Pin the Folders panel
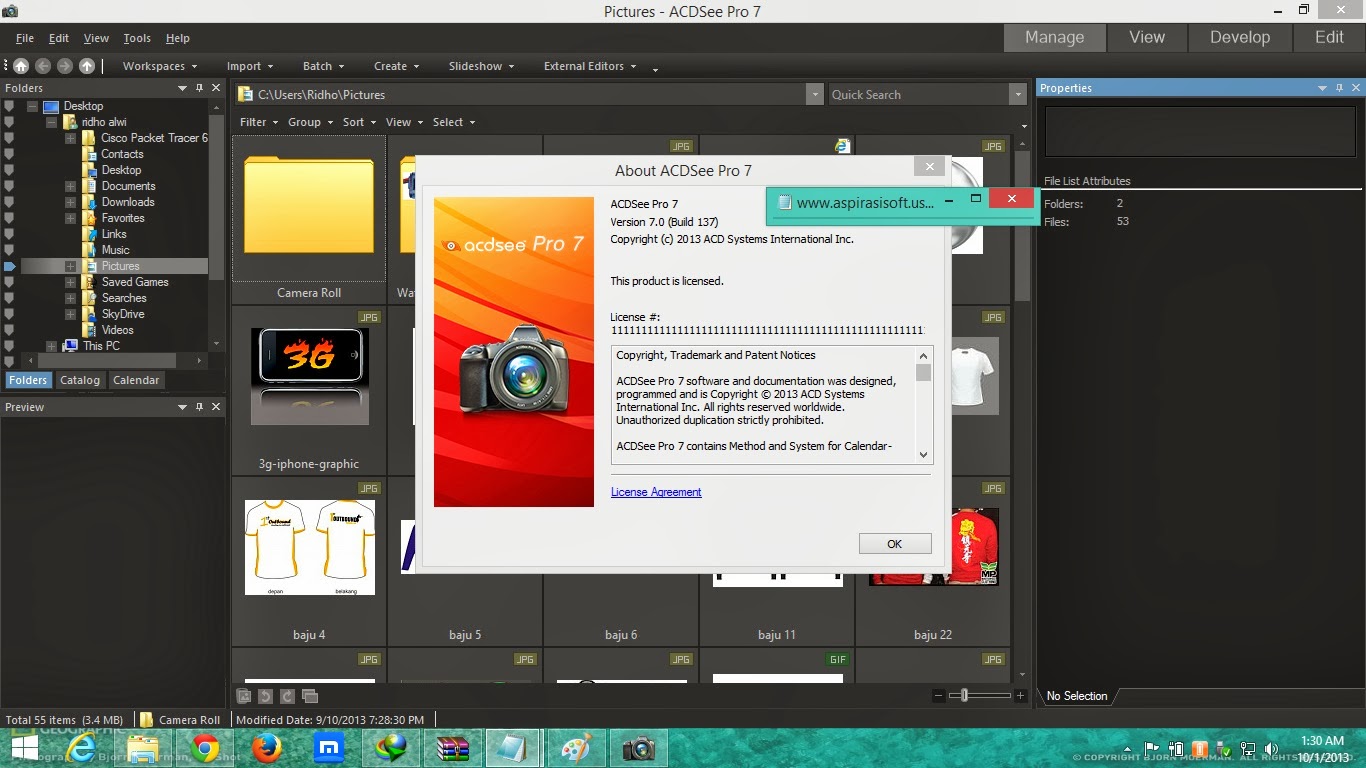The height and width of the screenshot is (768, 1366). 199,88
